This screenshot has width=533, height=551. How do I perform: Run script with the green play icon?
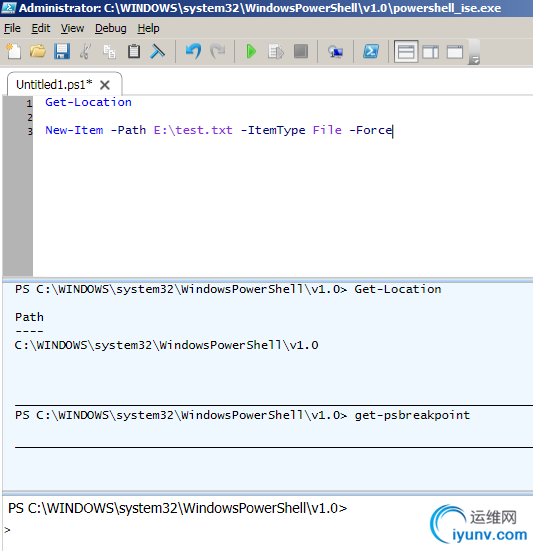click(251, 52)
